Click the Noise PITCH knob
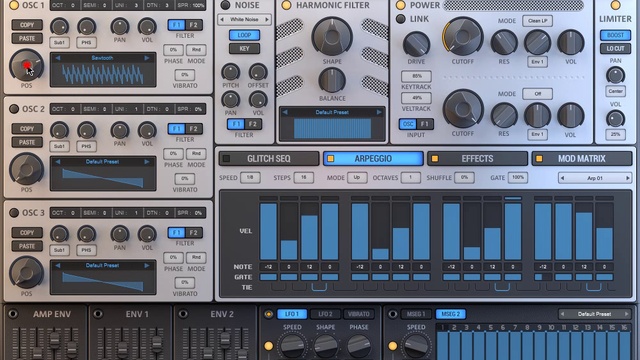 click(x=231, y=72)
